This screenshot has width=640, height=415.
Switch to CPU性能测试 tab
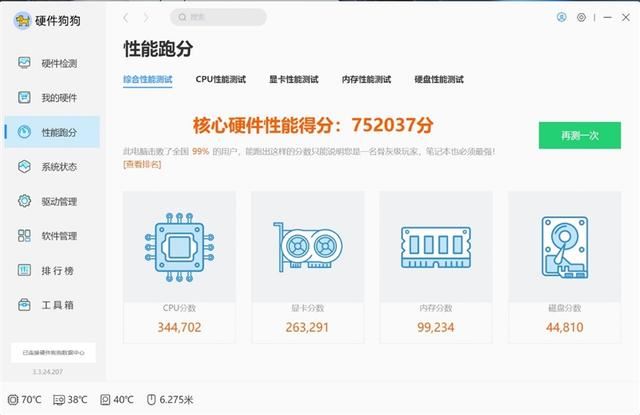pos(221,79)
